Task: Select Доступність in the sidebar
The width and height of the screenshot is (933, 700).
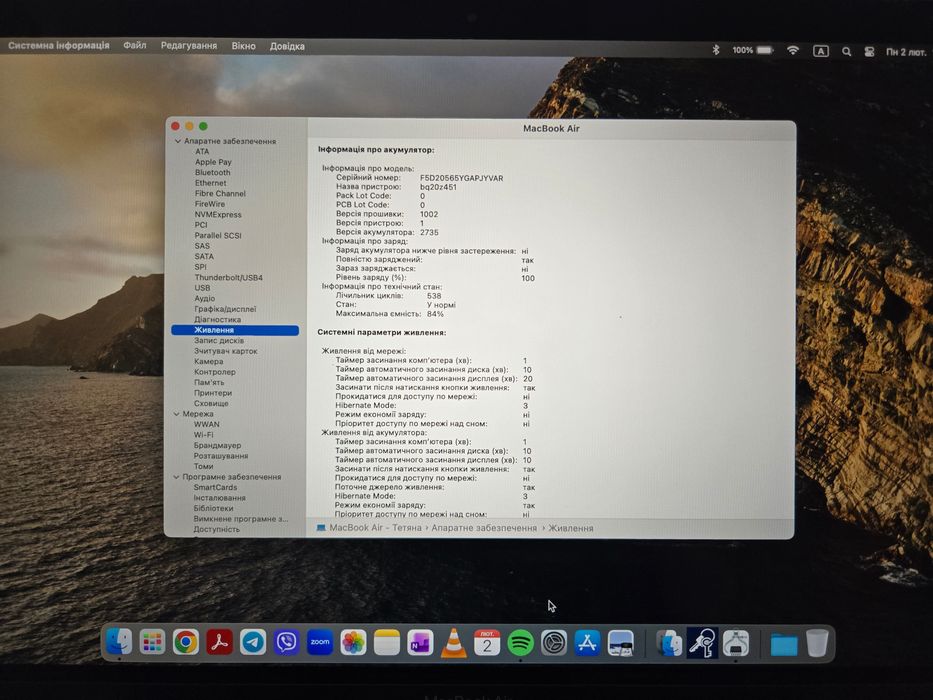Action: (217, 530)
